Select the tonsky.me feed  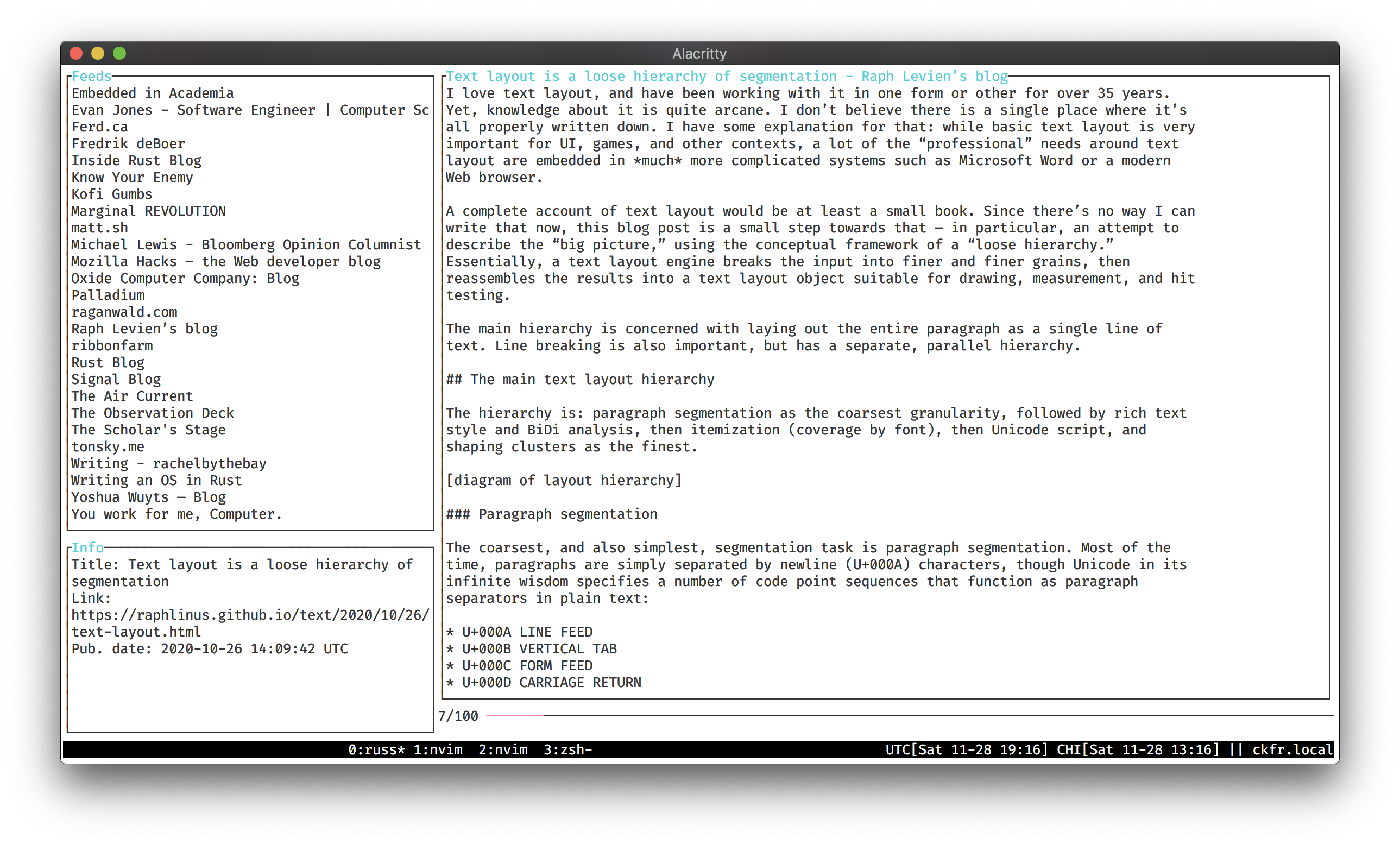click(108, 447)
